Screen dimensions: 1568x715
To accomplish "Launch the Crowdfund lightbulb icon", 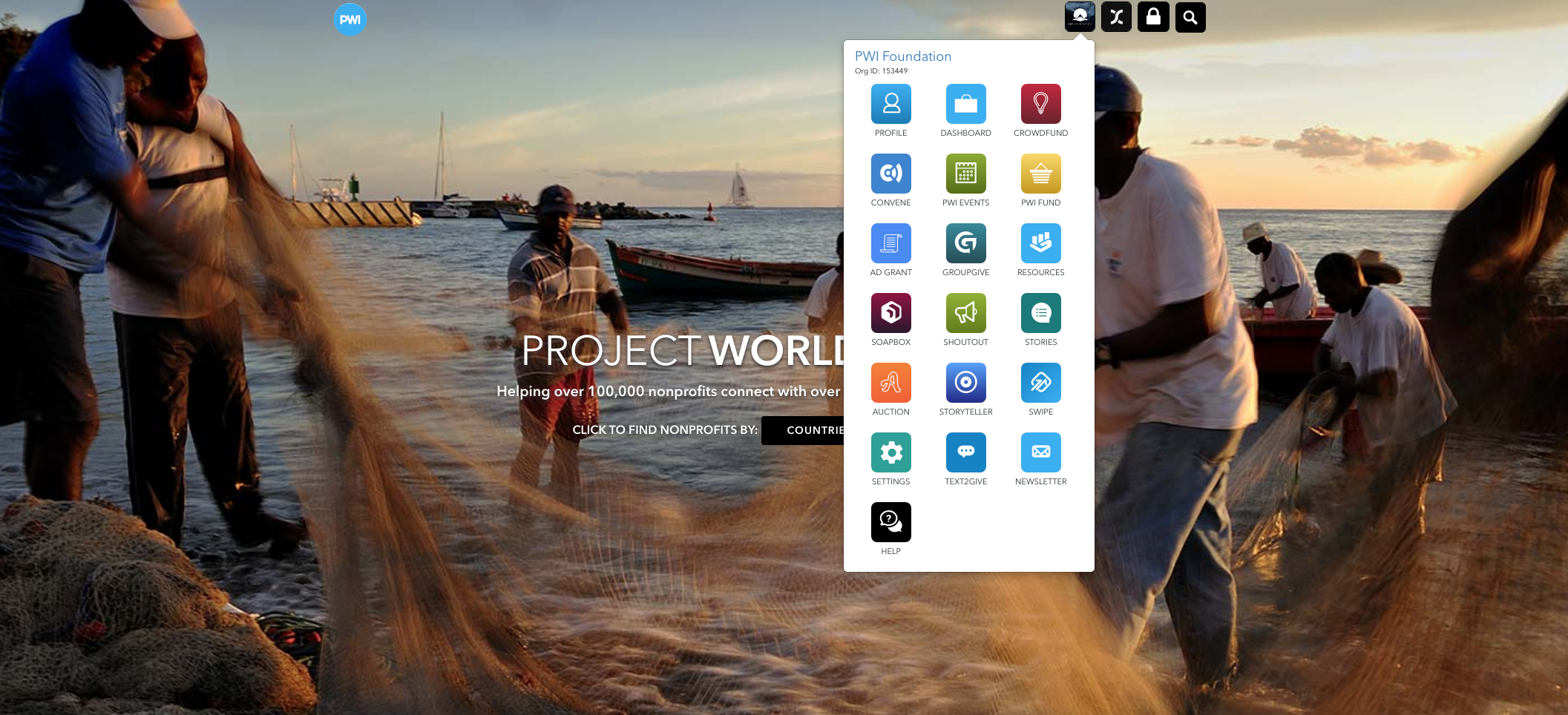I will click(1040, 104).
